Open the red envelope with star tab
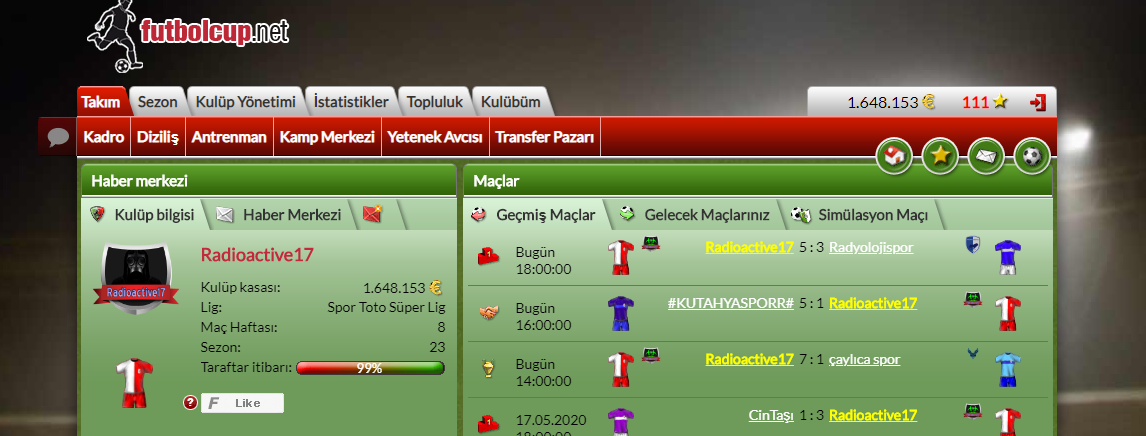The width and height of the screenshot is (1146, 436). (373, 214)
